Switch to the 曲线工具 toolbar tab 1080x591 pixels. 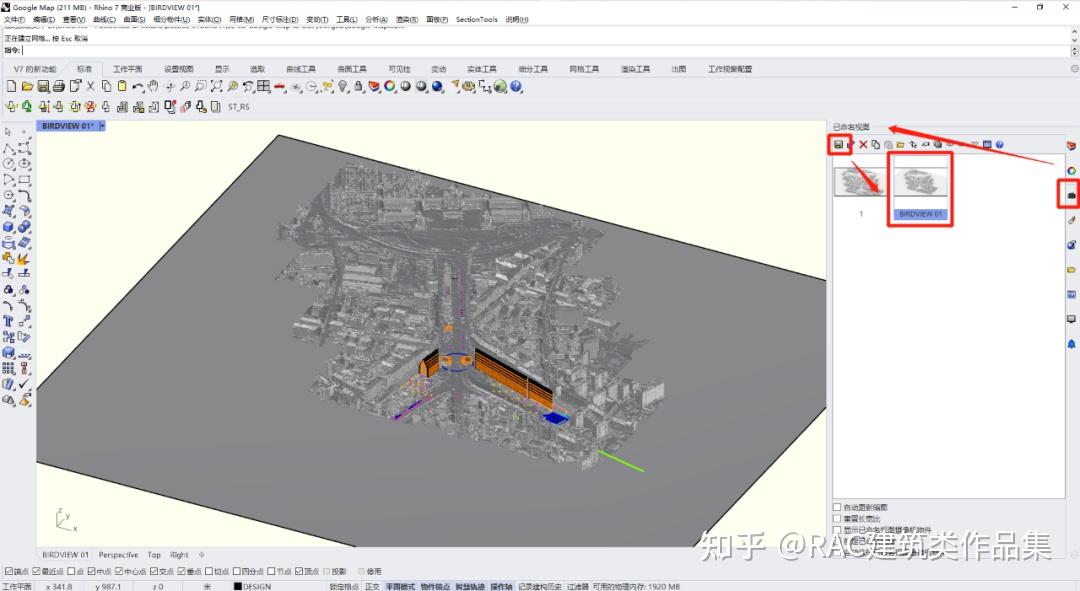coord(300,69)
